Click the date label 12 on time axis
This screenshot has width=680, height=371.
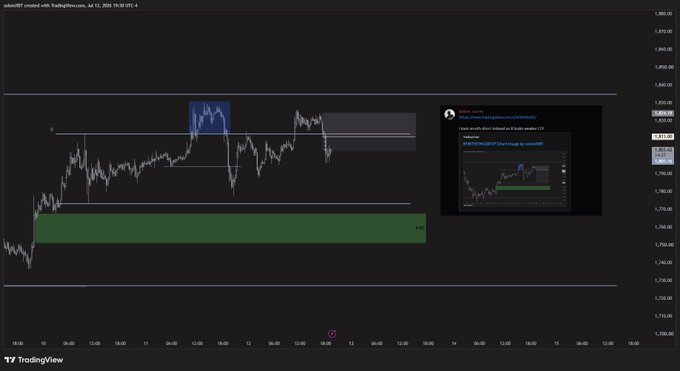coord(248,343)
